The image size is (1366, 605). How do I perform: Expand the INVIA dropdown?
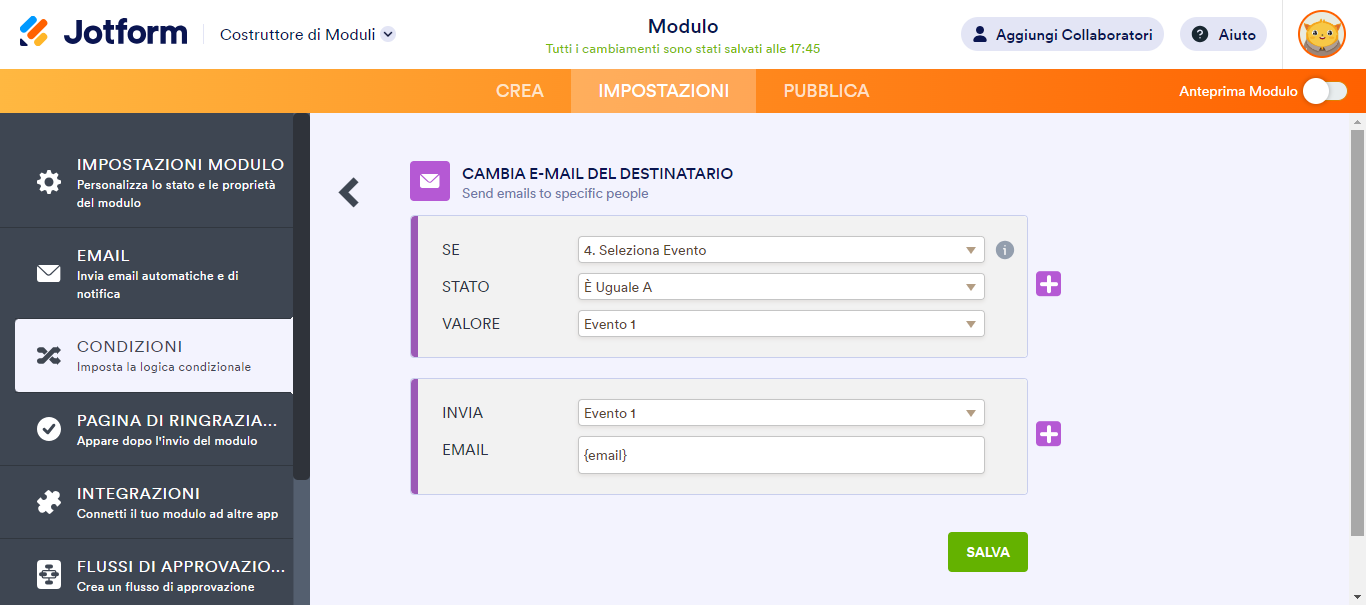tap(780, 413)
